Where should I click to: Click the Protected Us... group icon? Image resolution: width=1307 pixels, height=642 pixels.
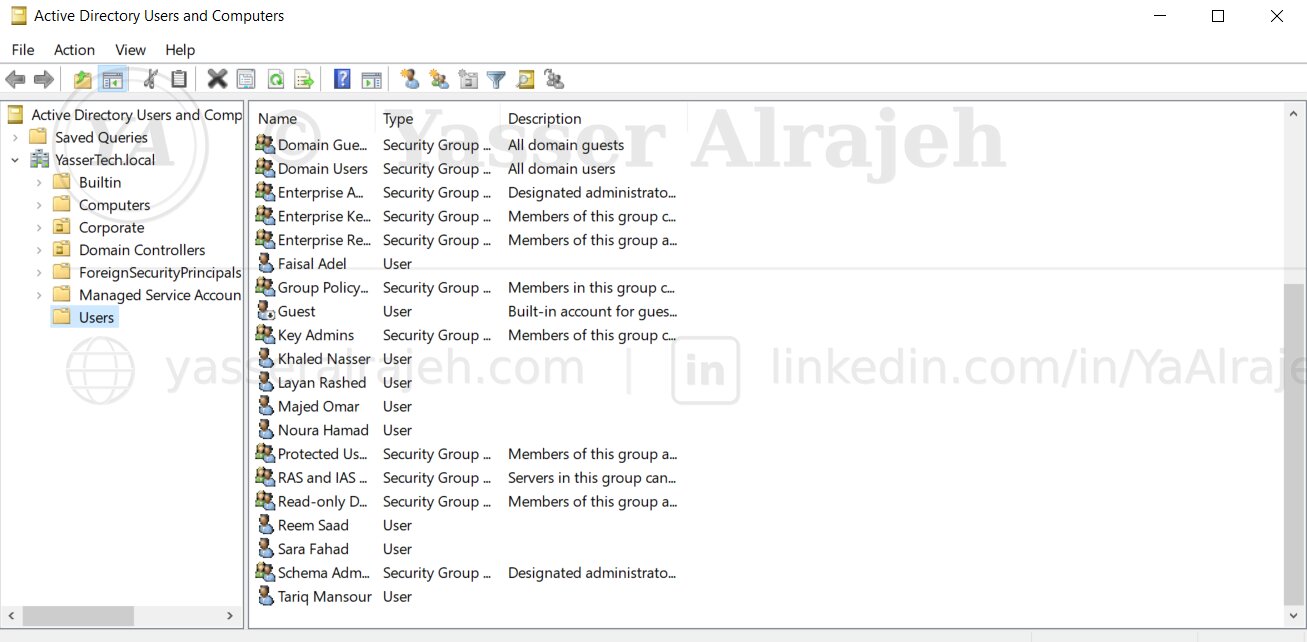tap(265, 454)
